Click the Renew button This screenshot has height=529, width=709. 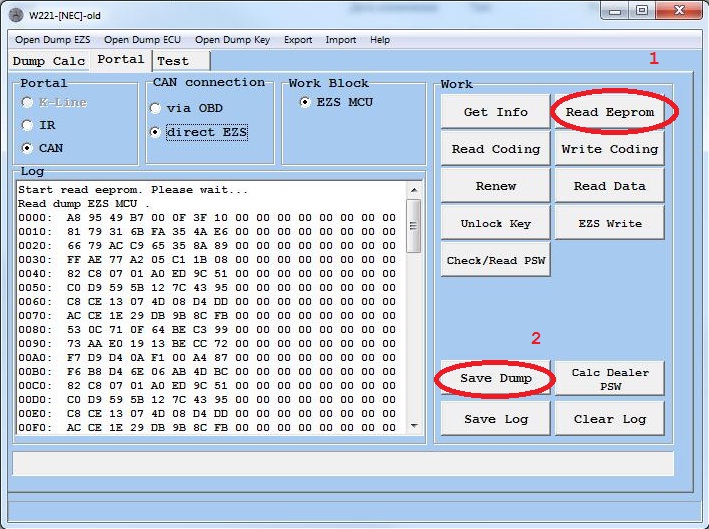[x=496, y=186]
